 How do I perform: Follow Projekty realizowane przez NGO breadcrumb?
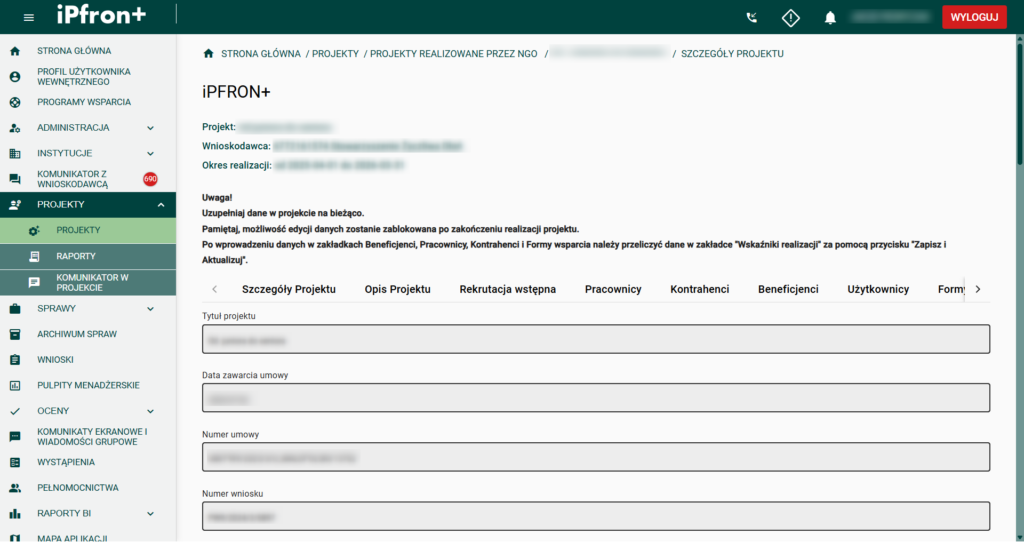455,54
